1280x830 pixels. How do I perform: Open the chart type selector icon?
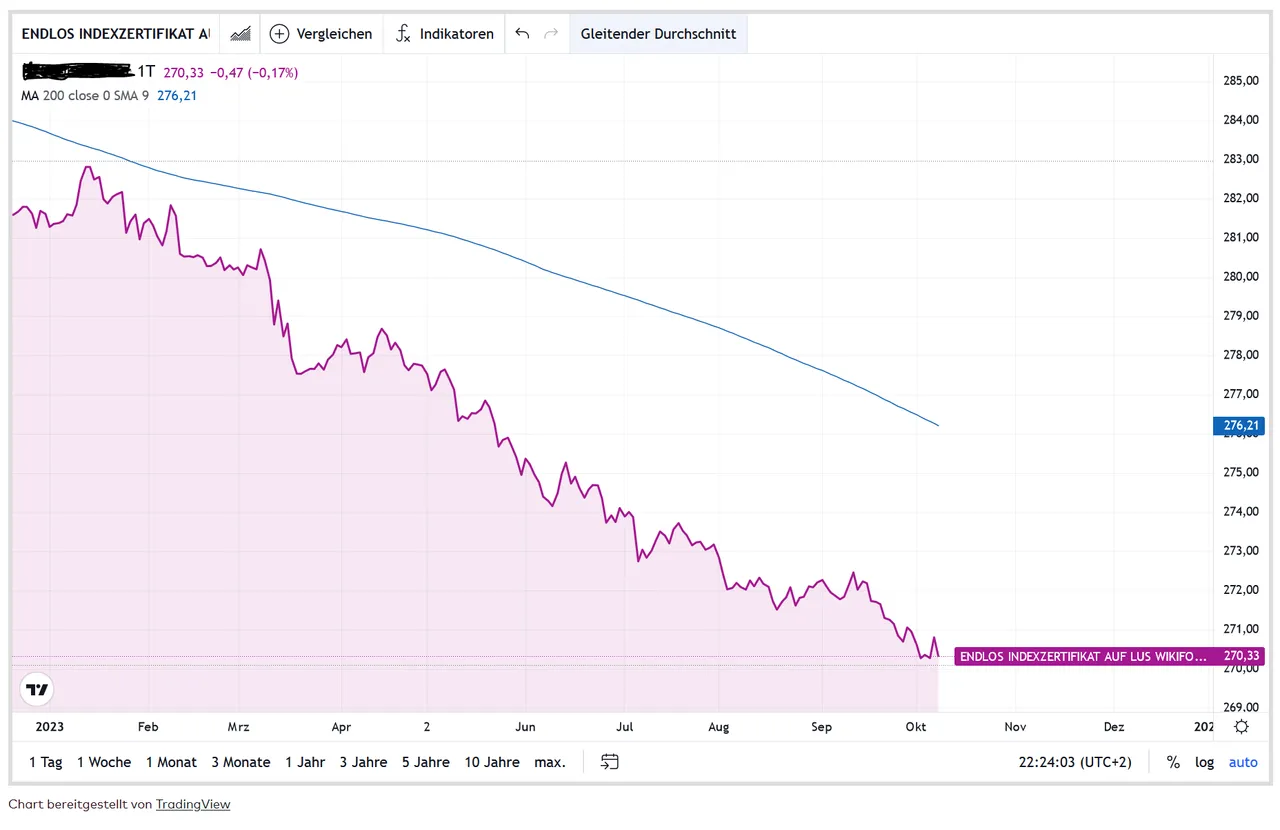coord(240,34)
